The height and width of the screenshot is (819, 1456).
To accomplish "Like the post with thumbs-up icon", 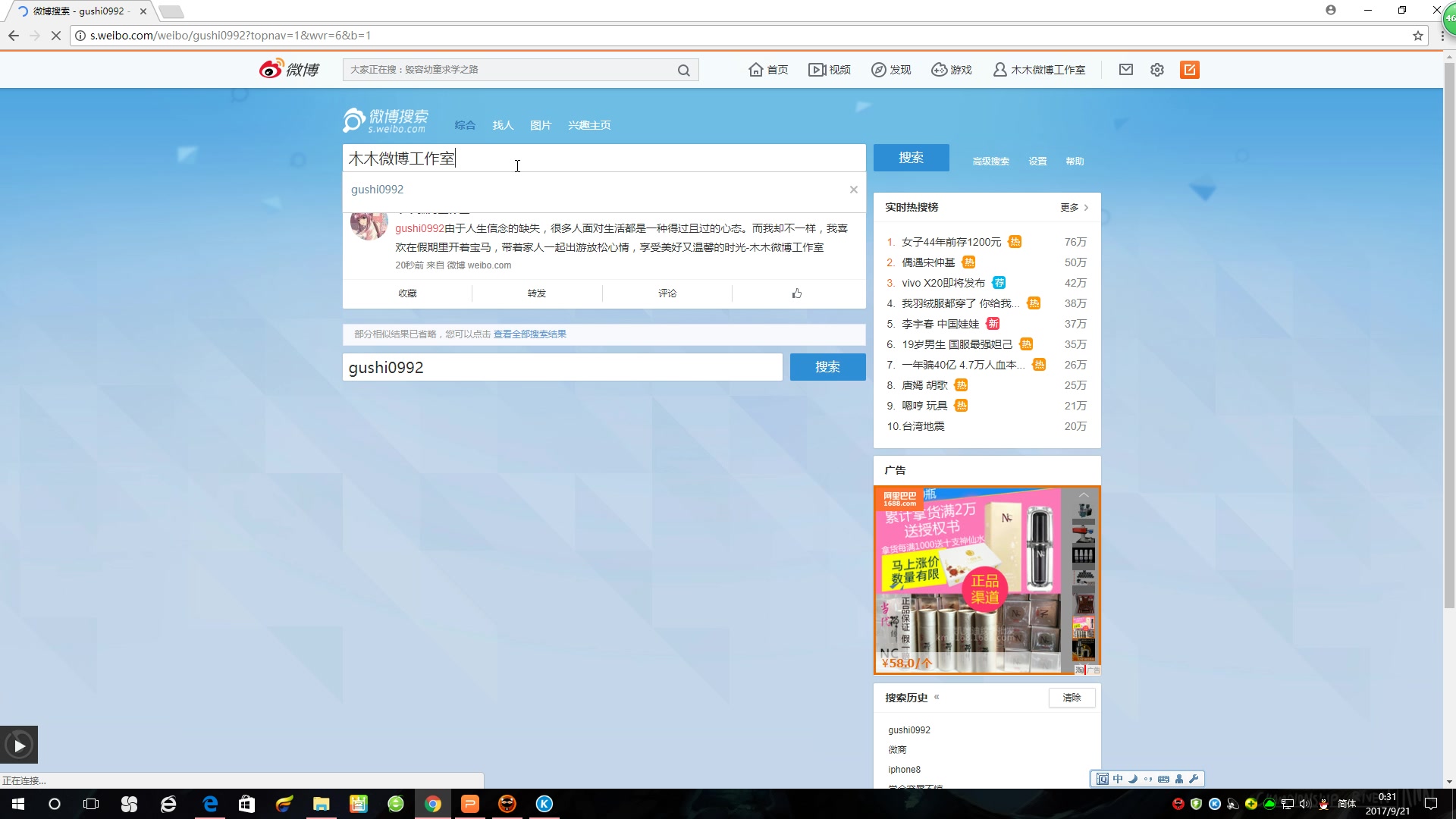I will pos(797,293).
